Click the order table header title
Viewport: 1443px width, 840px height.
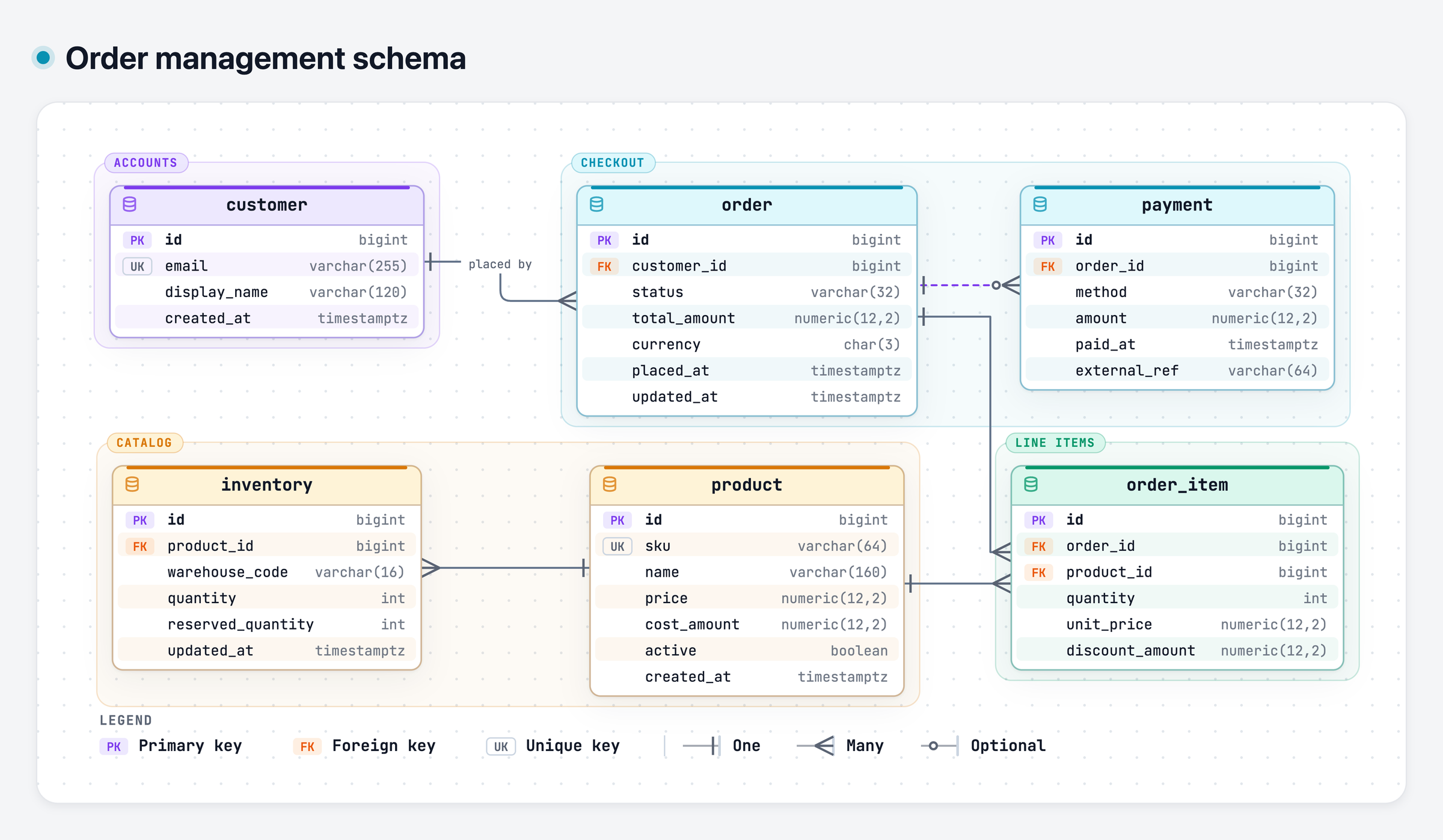pyautogui.click(x=747, y=204)
